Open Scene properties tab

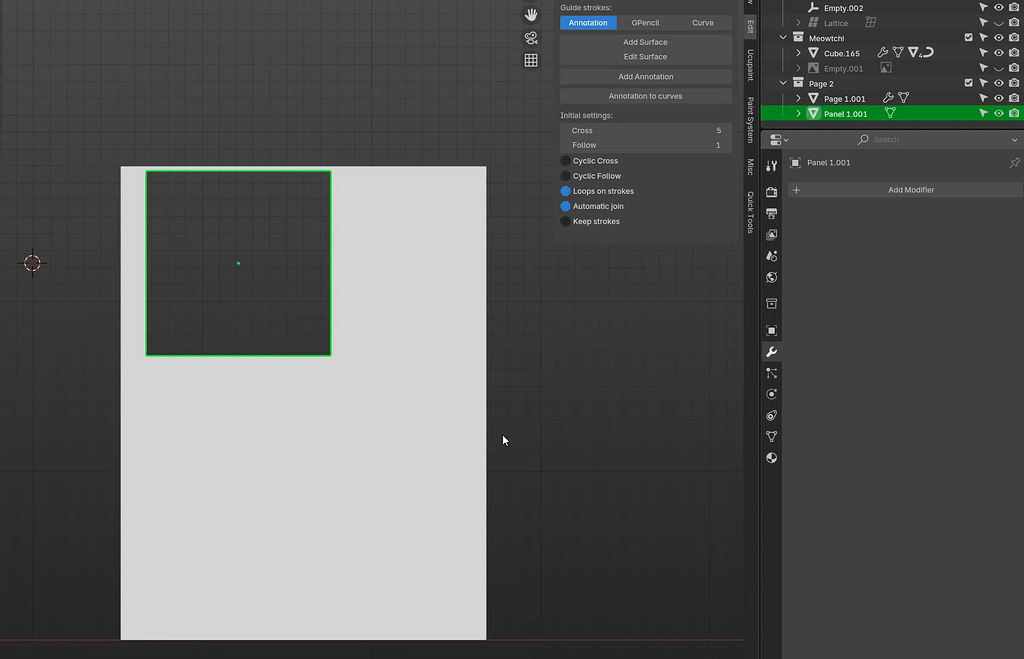pyautogui.click(x=771, y=256)
